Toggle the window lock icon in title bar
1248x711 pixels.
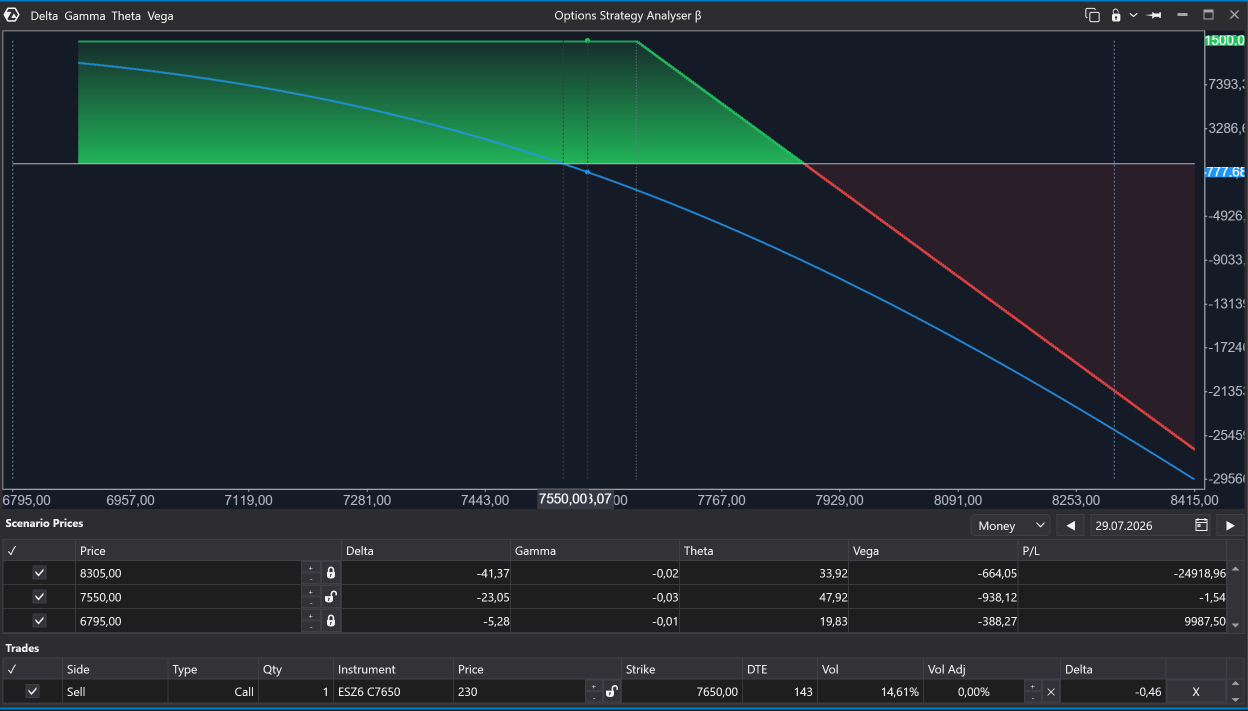1116,15
